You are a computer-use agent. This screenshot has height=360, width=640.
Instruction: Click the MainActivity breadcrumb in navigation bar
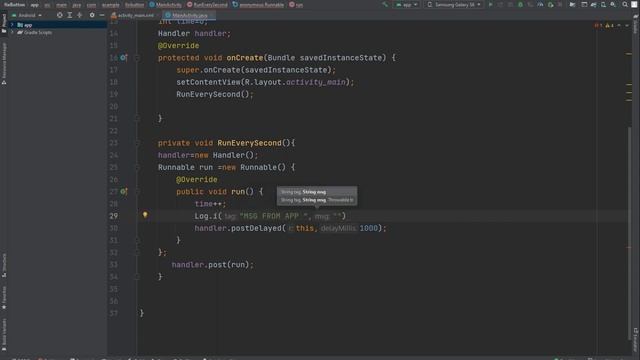166,5
